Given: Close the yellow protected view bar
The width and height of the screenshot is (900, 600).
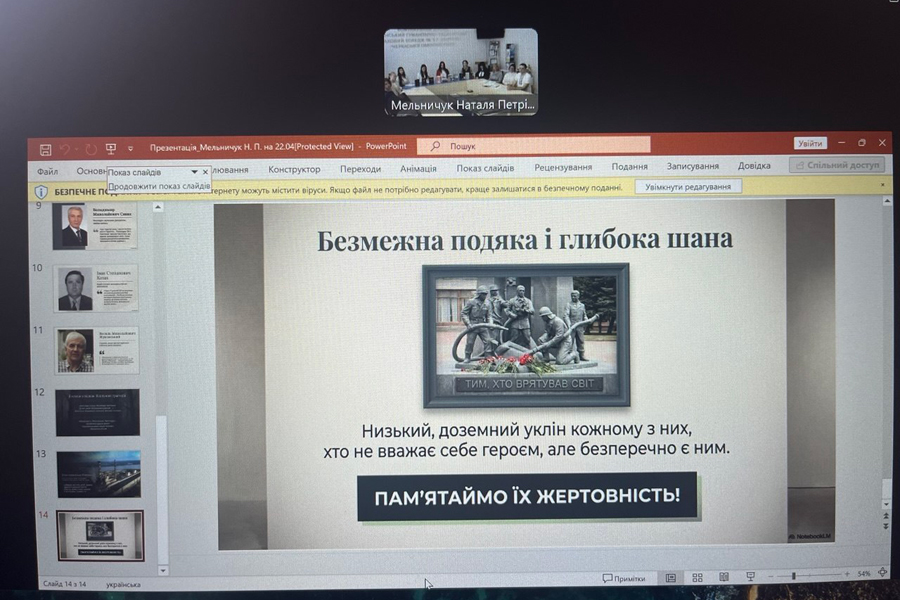Looking at the screenshot, I should click(882, 185).
